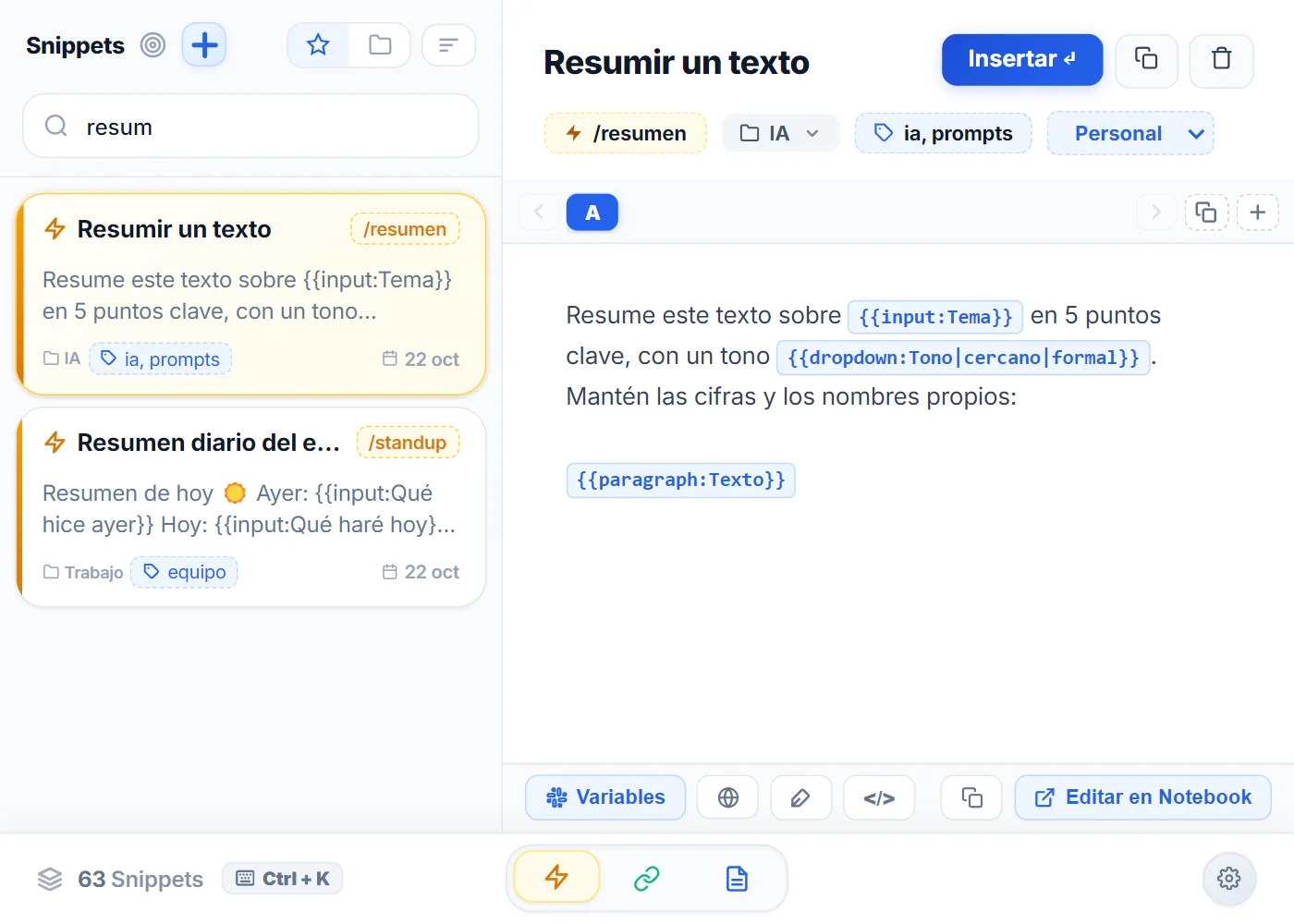
Task: Open the Personal dropdown
Action: click(x=1130, y=133)
